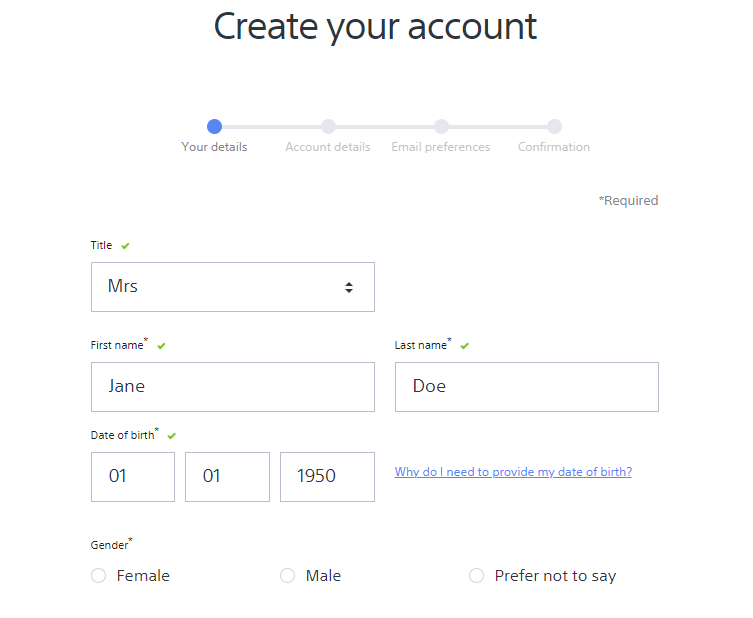Viewport: 753px width, 618px height.
Task: Go to the Account details step label
Action: click(328, 147)
